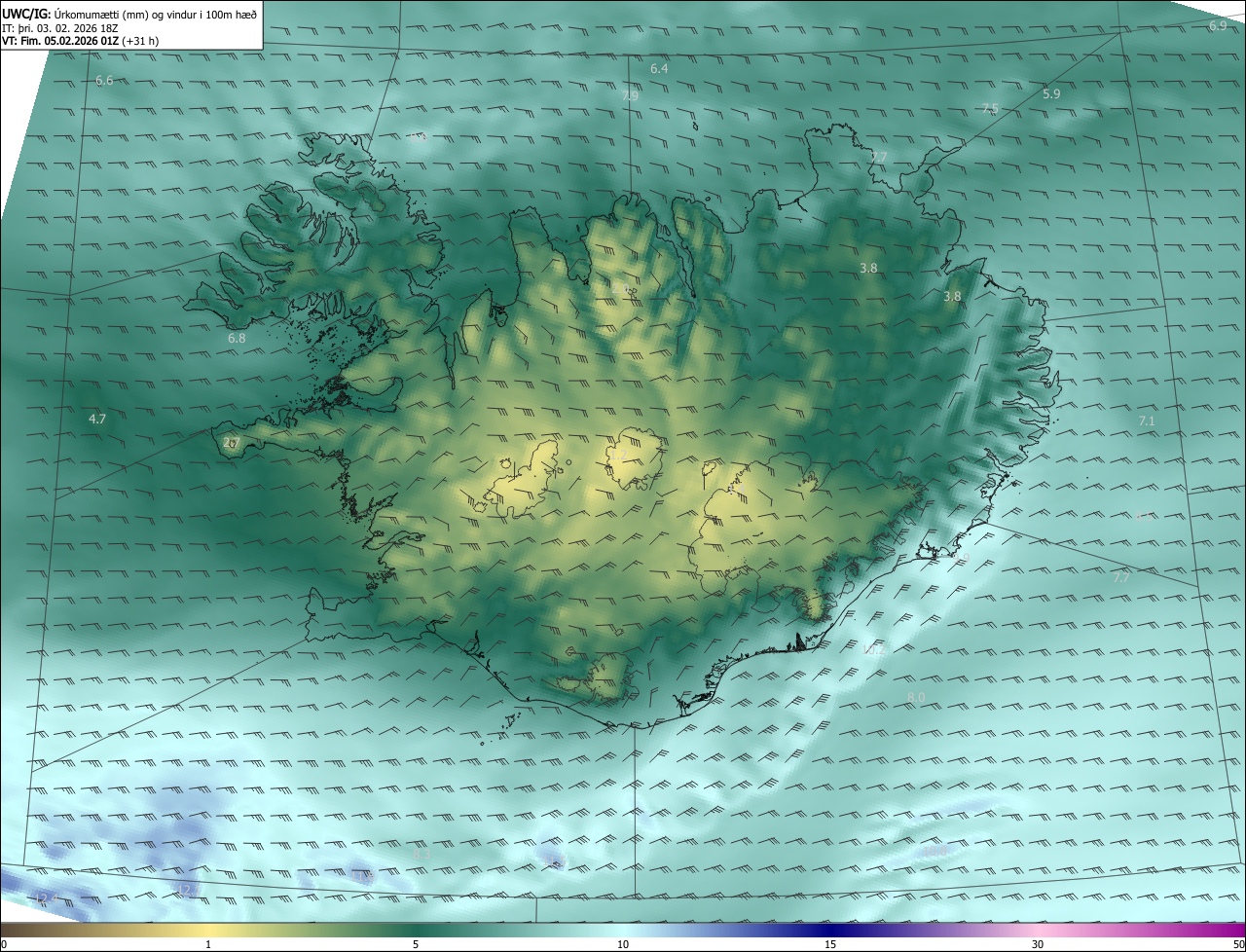Click the 6.8 value label on the map
The width and height of the screenshot is (1246, 952).
tap(237, 338)
